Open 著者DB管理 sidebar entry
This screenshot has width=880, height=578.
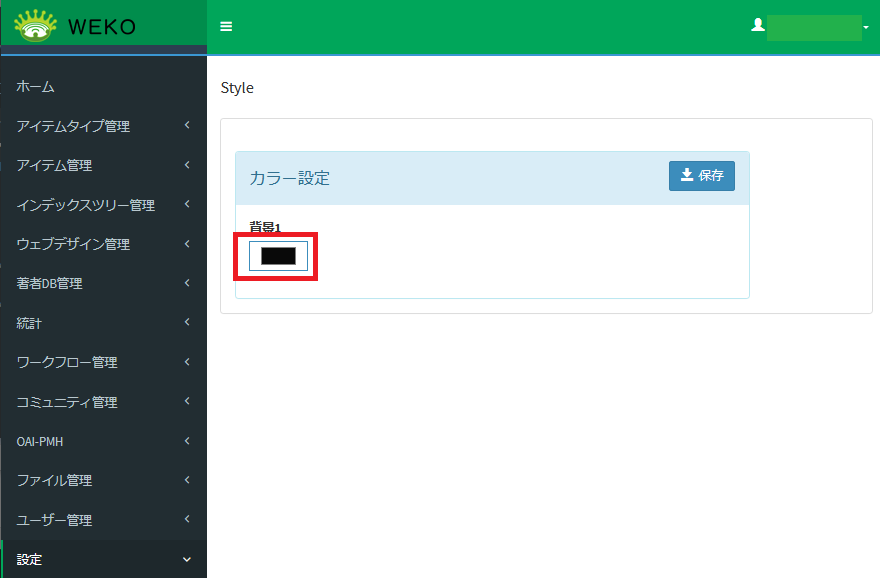tap(49, 284)
